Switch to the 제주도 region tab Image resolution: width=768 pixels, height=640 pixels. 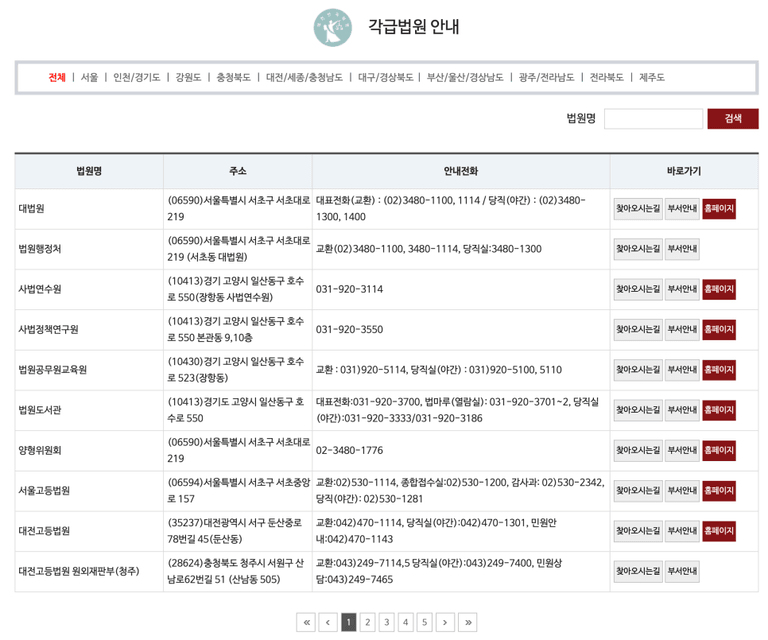click(652, 77)
